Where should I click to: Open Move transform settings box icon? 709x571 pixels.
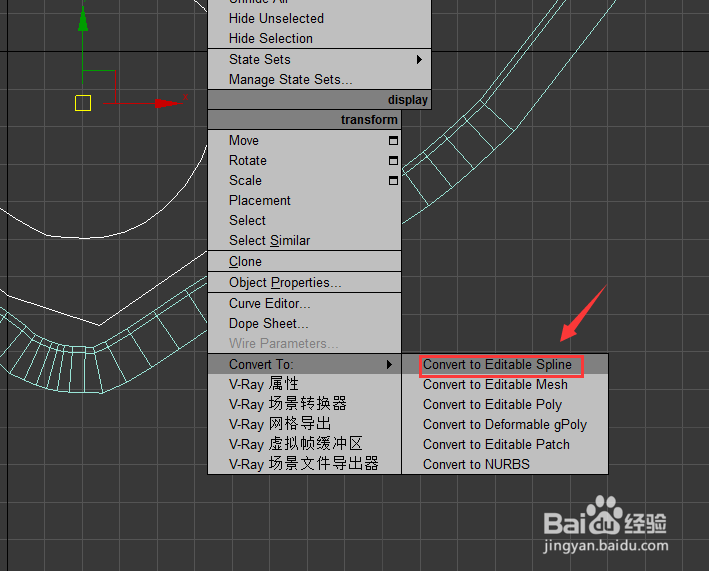pos(393,141)
